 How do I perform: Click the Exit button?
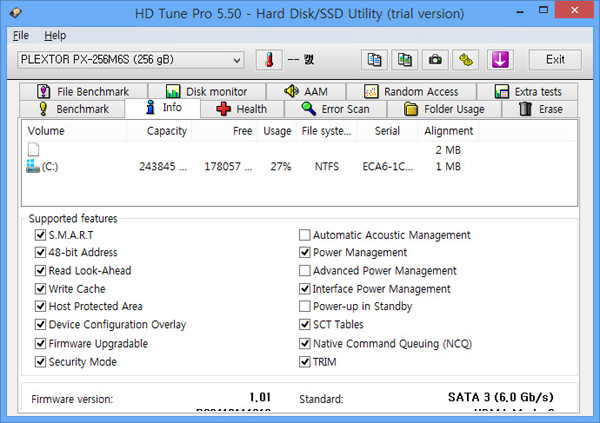tap(555, 60)
